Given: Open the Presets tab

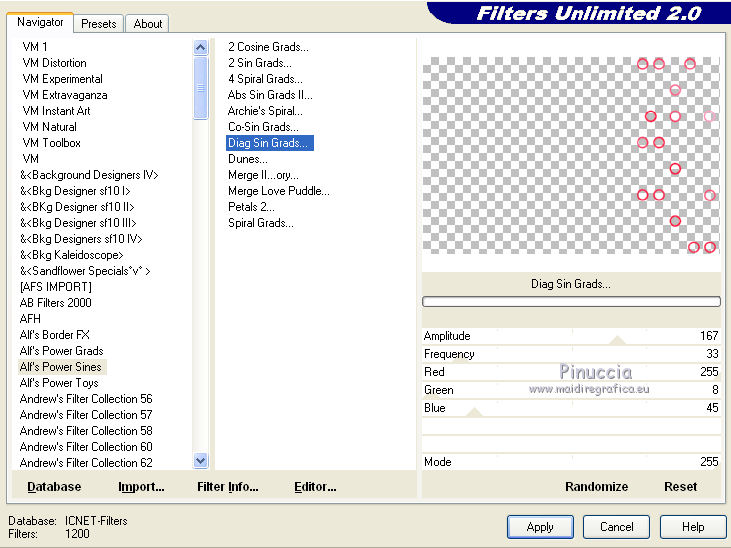Looking at the screenshot, I should click(x=98, y=24).
